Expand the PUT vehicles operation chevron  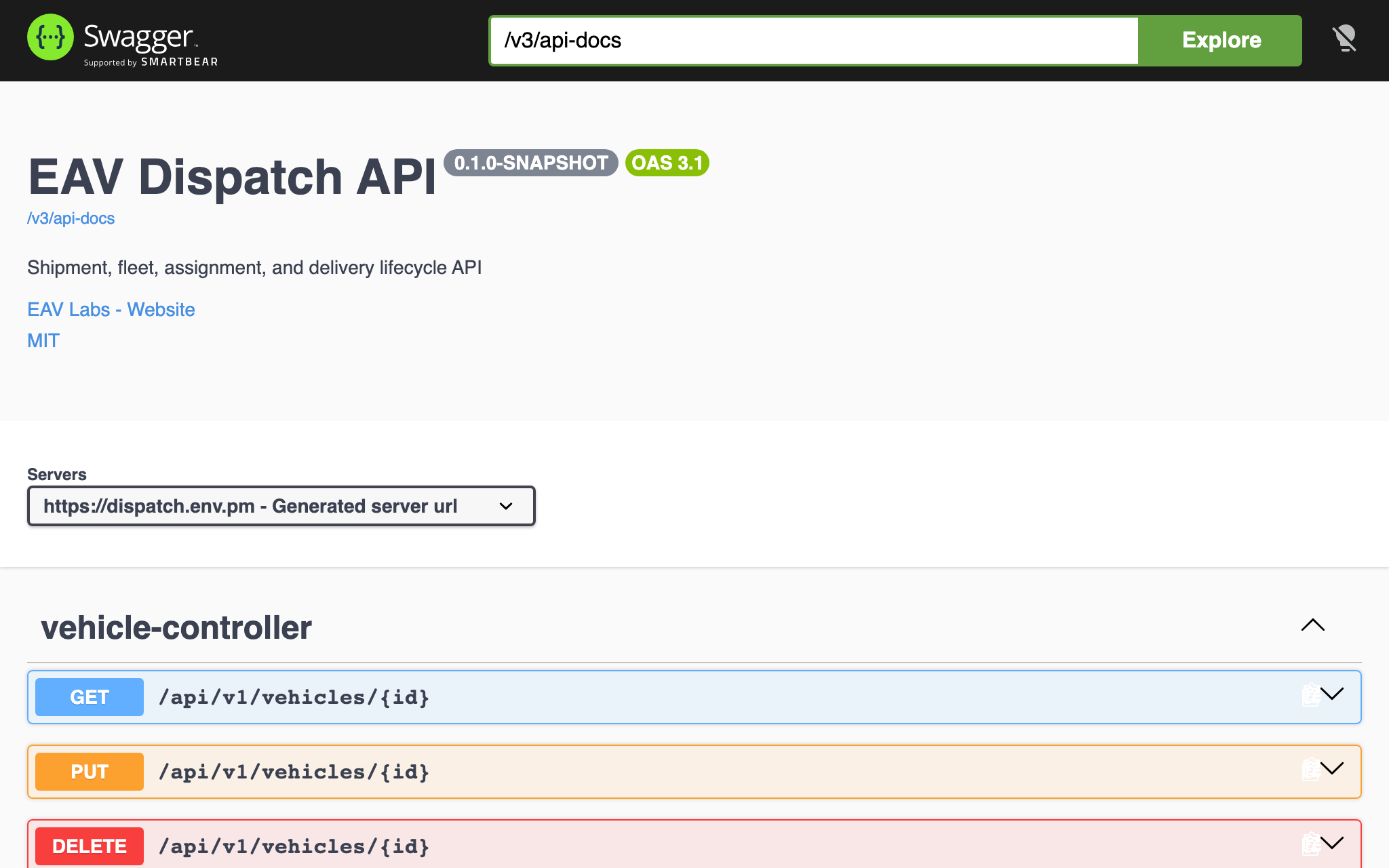click(1333, 769)
